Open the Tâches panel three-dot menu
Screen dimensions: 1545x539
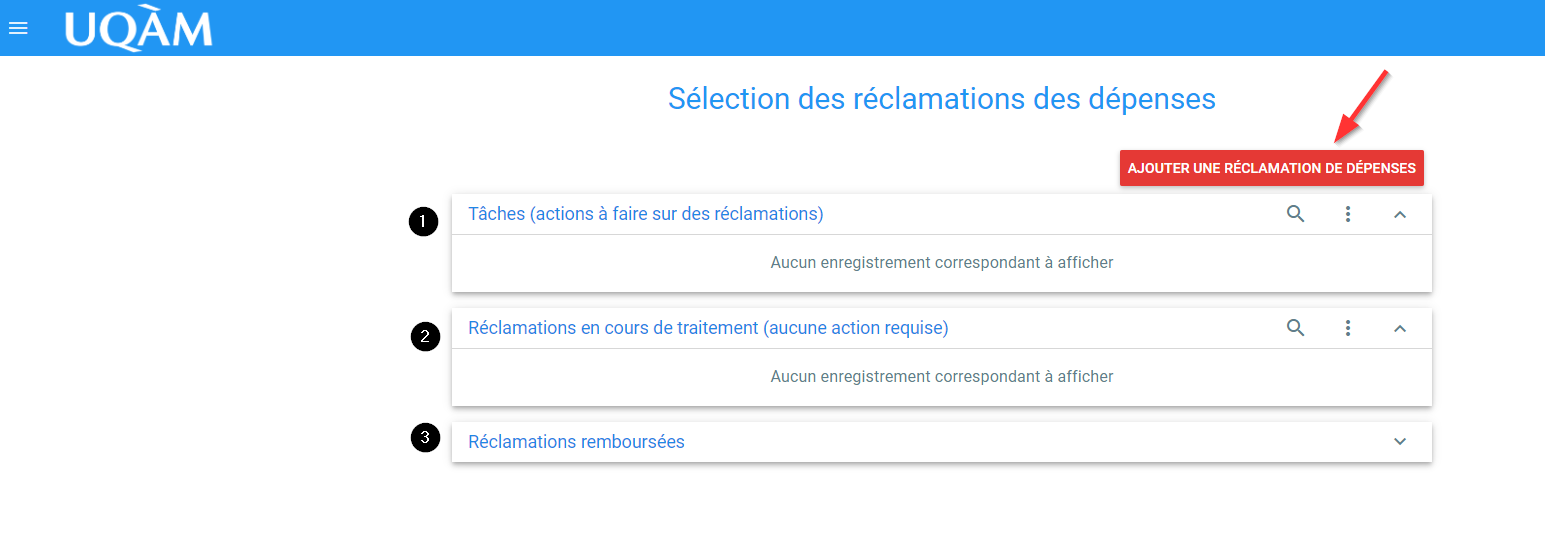pos(1348,214)
